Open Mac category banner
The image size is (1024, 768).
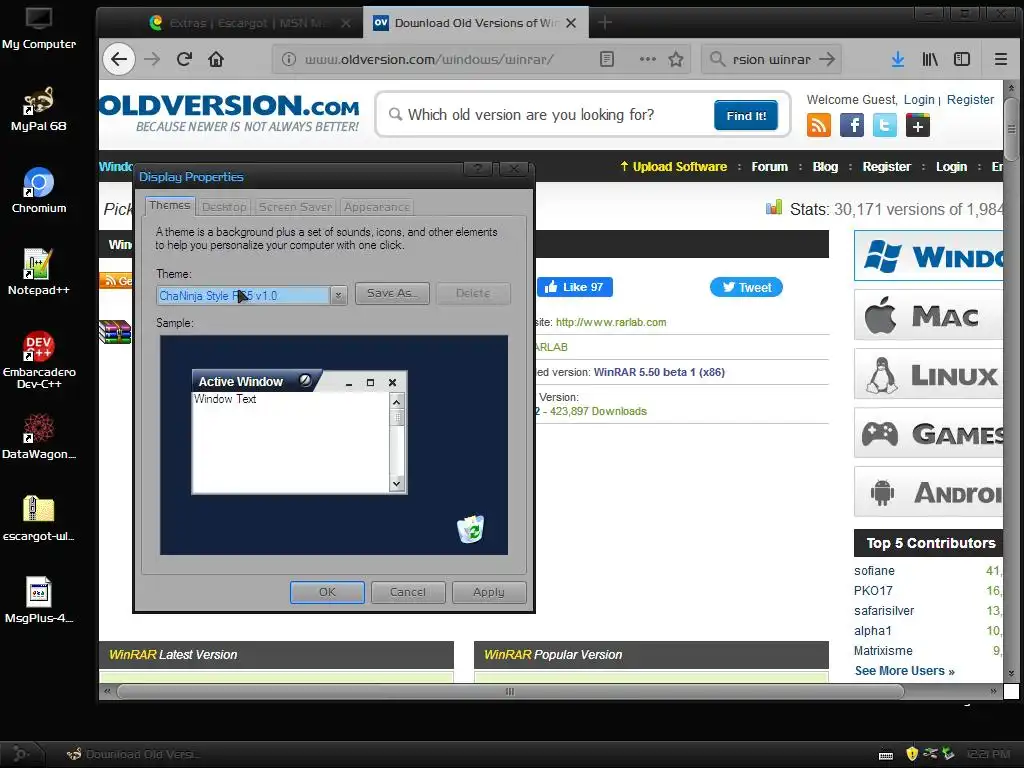click(929, 315)
